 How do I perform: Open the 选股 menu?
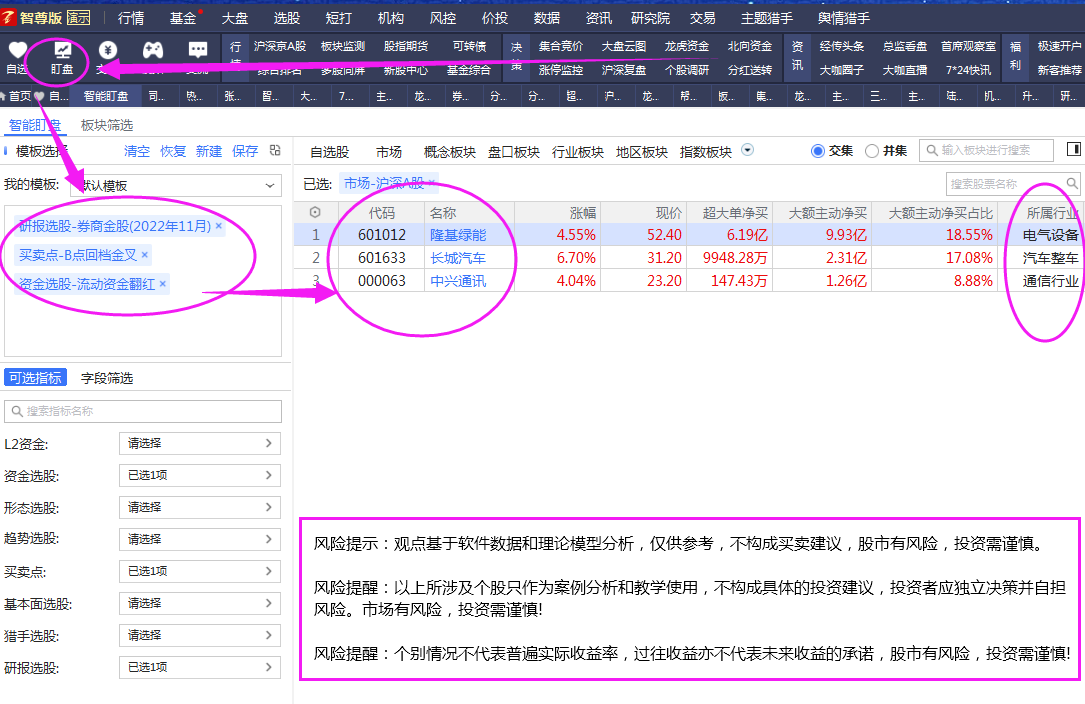click(286, 18)
